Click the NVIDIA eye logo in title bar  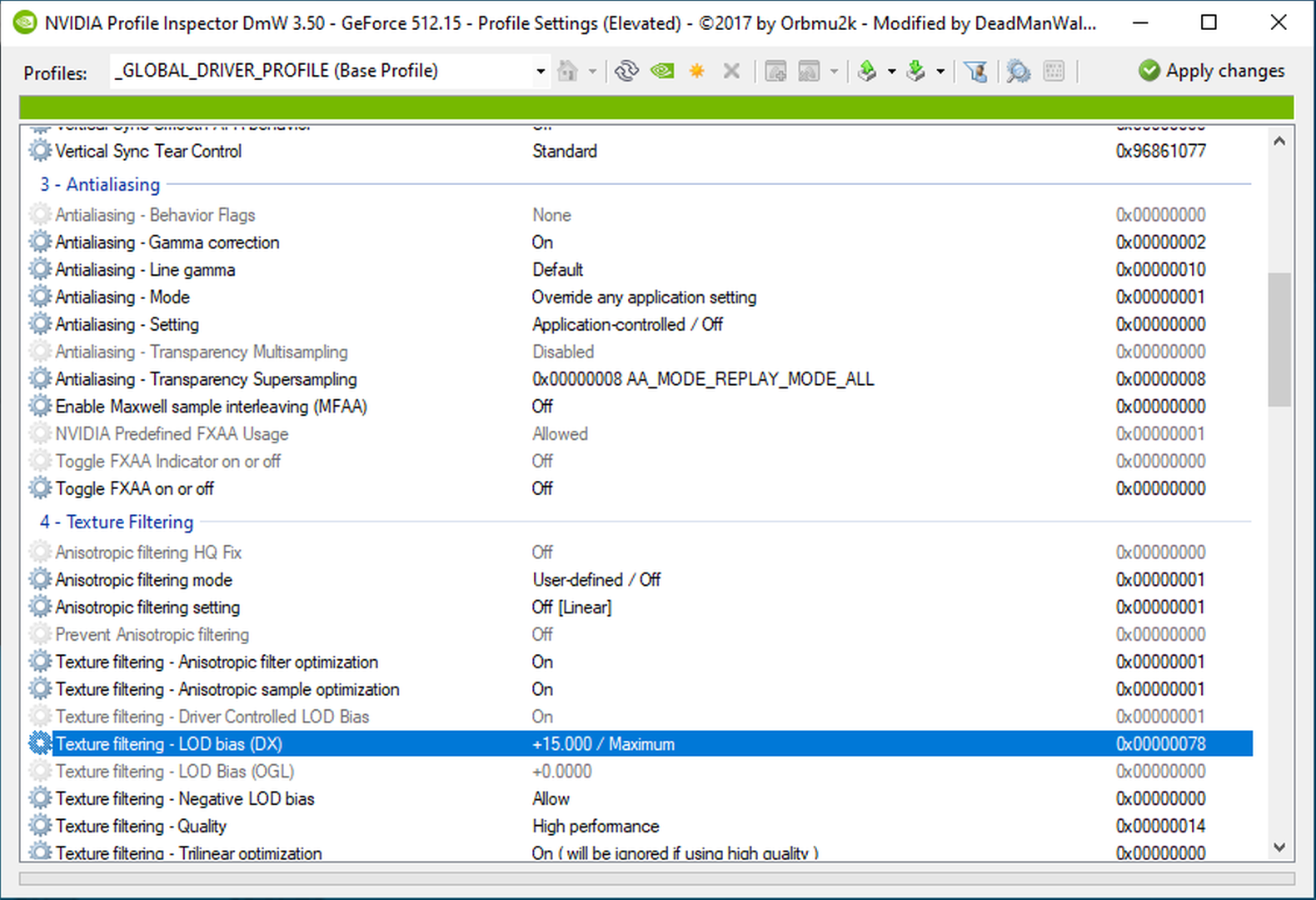[x=25, y=22]
